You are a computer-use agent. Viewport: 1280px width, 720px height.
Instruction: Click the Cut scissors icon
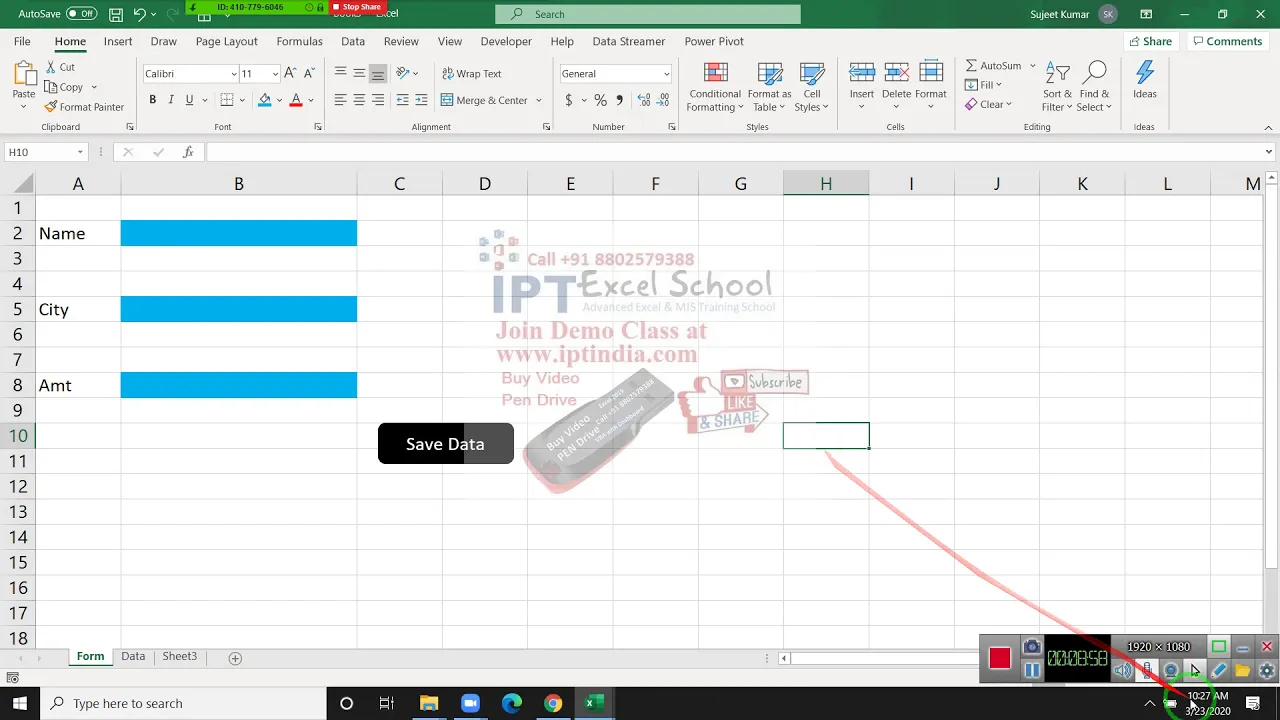50,67
